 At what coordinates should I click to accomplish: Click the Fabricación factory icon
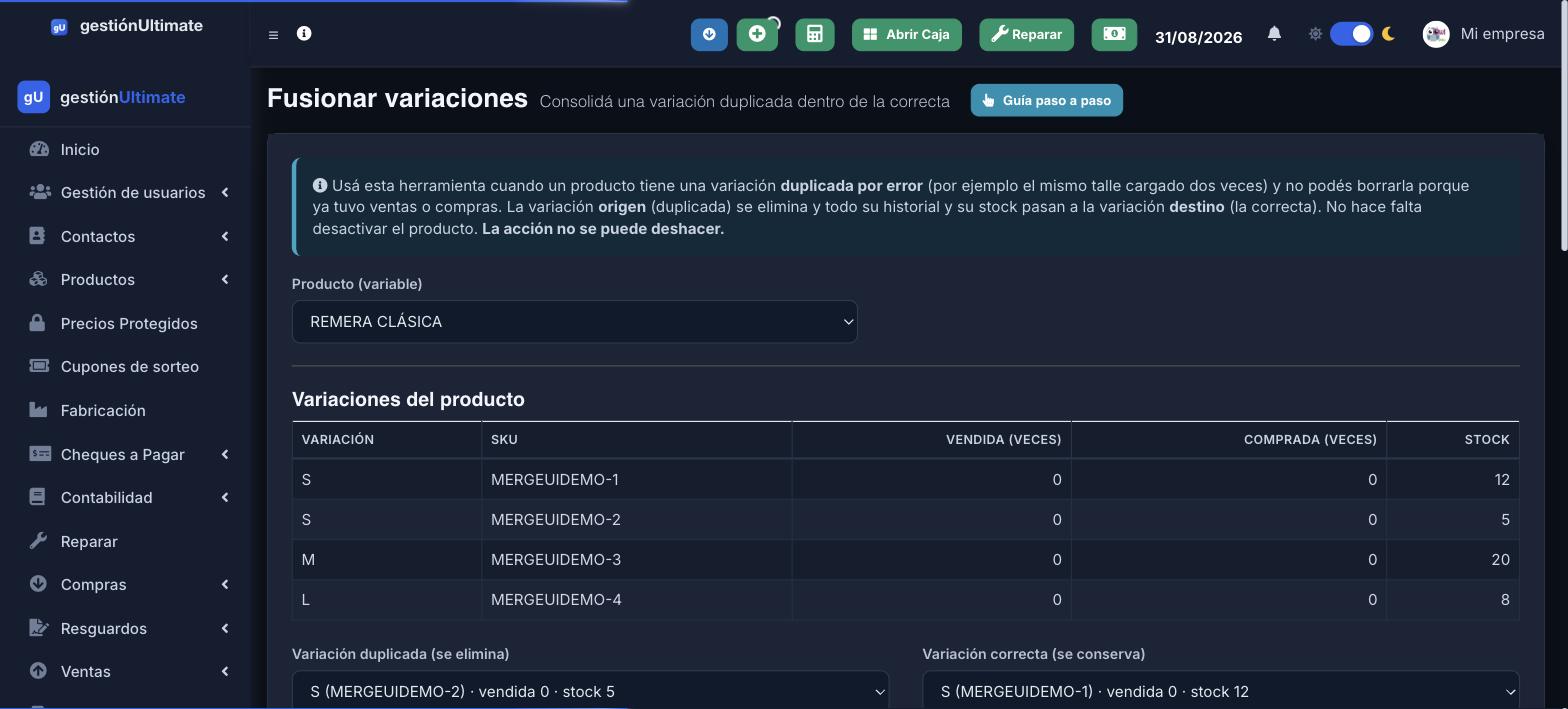coord(39,410)
